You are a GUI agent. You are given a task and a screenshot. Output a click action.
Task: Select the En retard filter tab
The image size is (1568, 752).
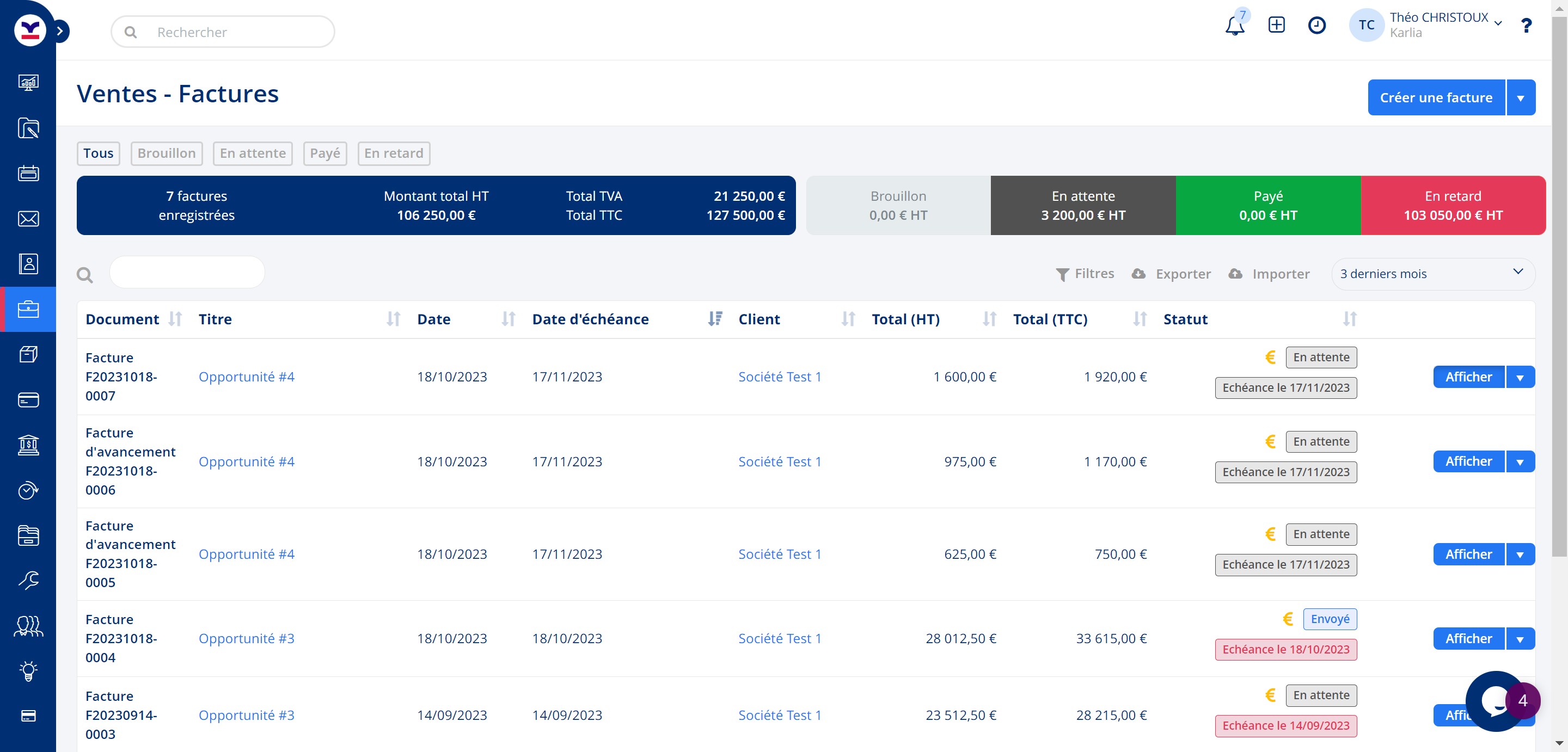pyautogui.click(x=393, y=153)
